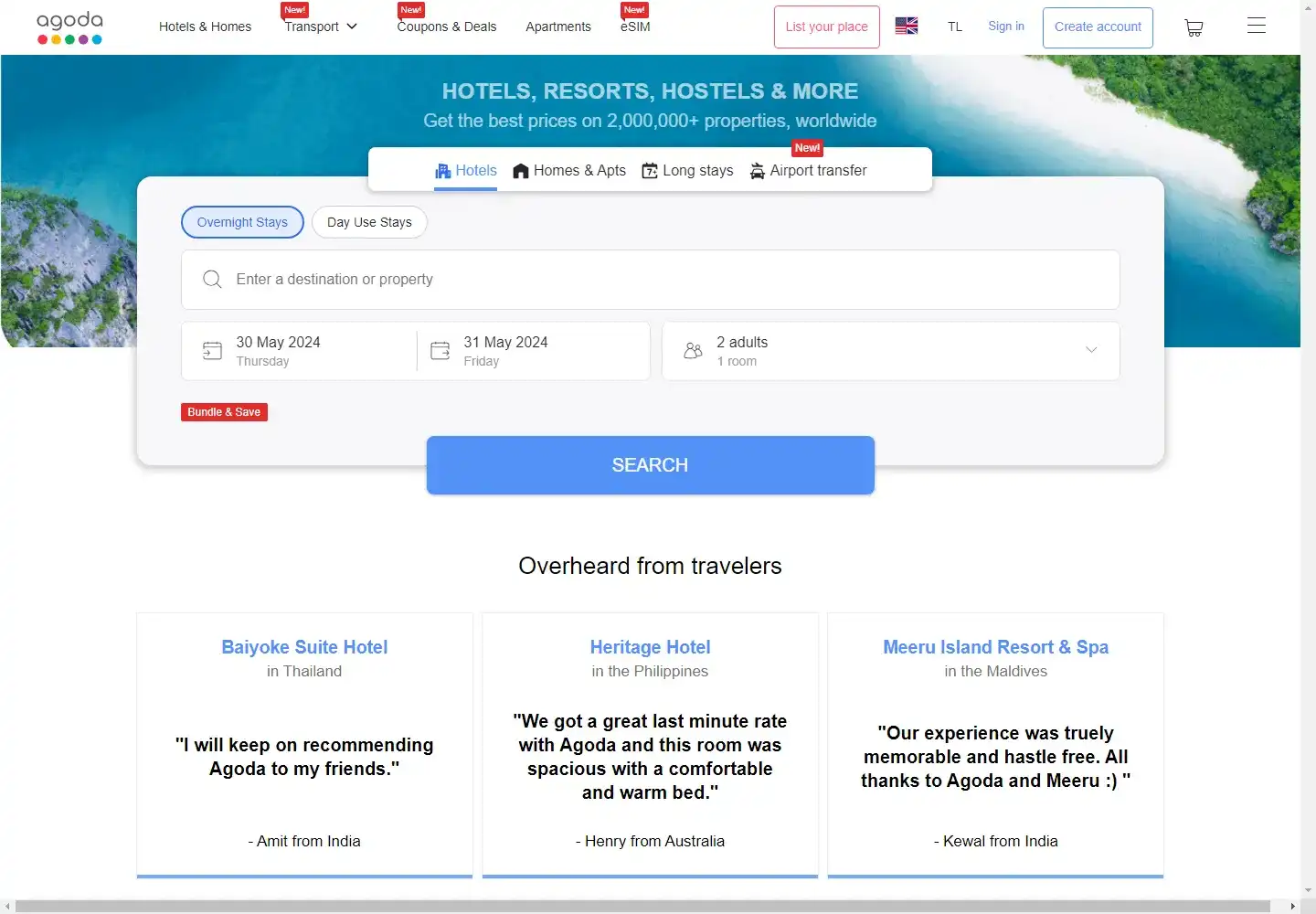
Task: Click the check-in calendar icon
Action: coord(212,351)
